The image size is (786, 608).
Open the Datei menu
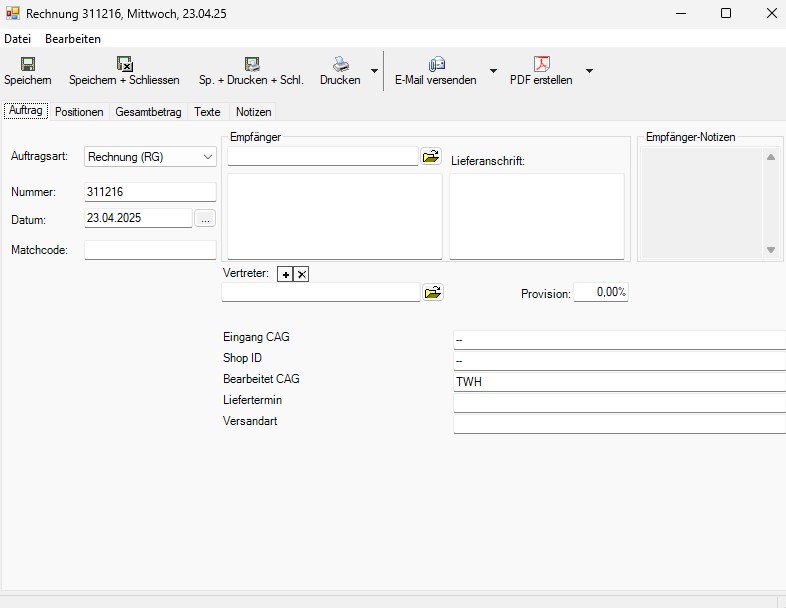click(17, 38)
